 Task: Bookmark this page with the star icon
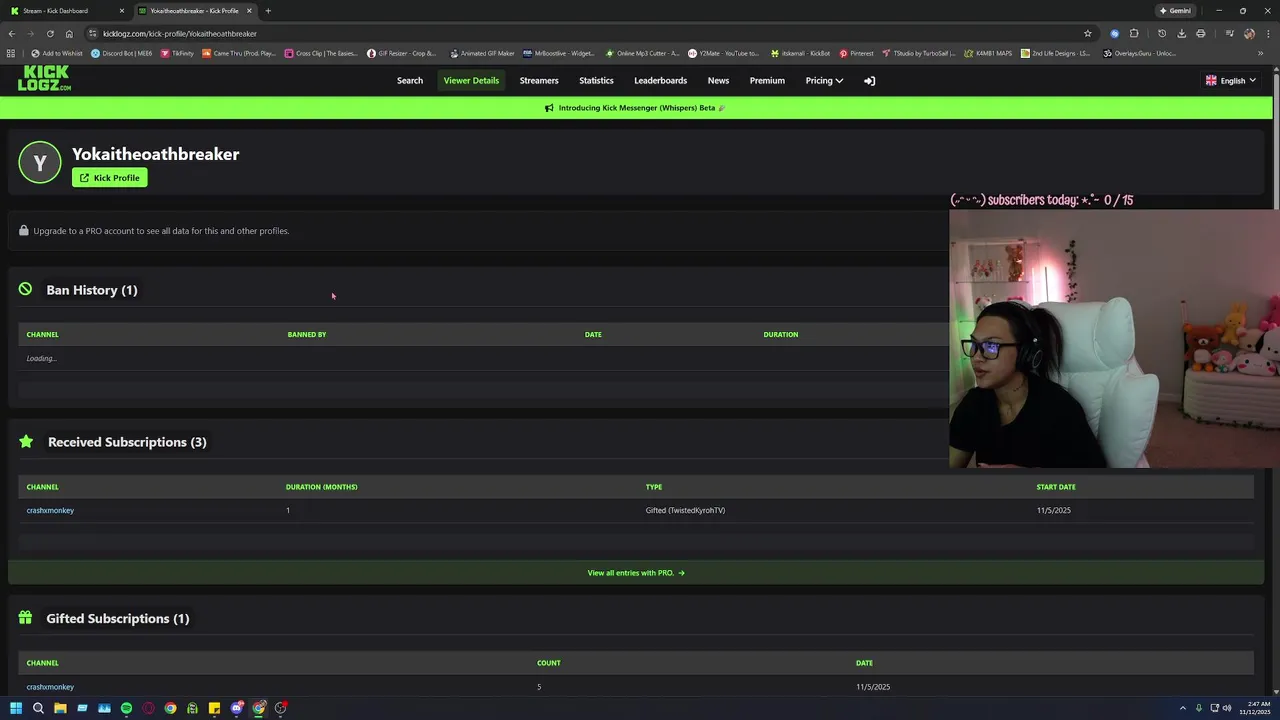pyautogui.click(x=1088, y=33)
